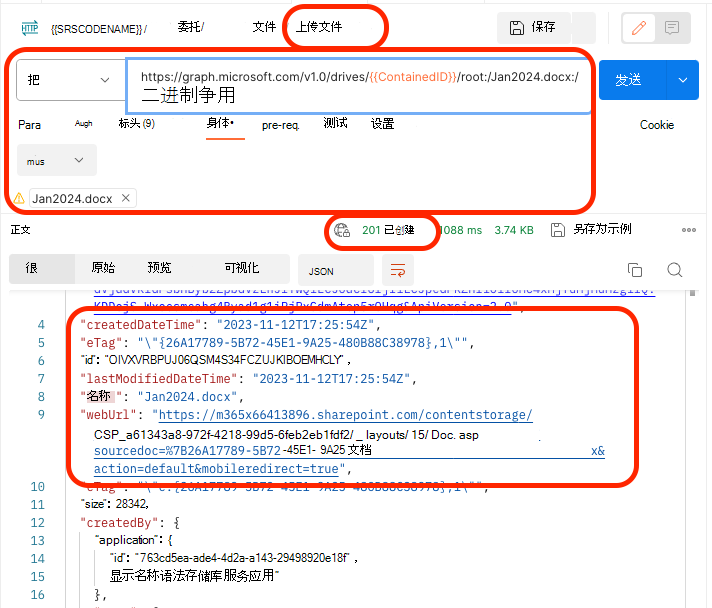Click line number 12 createdBy

tap(38, 523)
